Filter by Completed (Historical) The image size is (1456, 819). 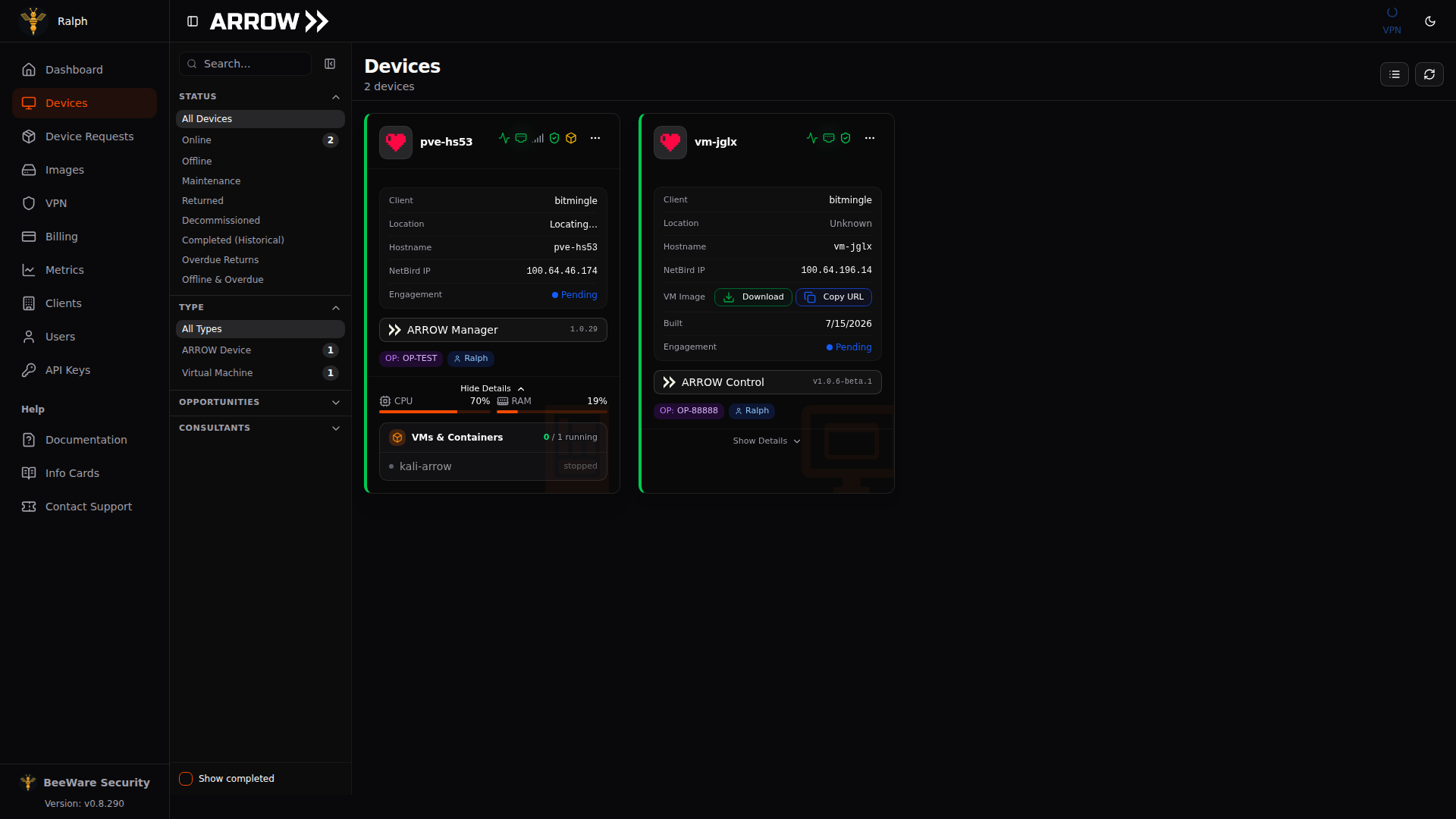tap(260, 240)
